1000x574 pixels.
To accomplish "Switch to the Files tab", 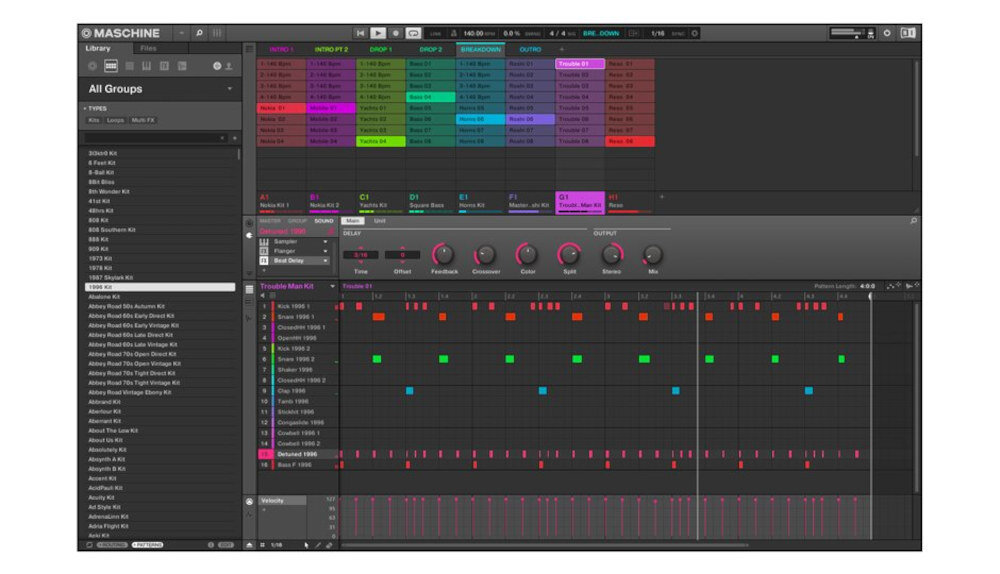I will (148, 48).
